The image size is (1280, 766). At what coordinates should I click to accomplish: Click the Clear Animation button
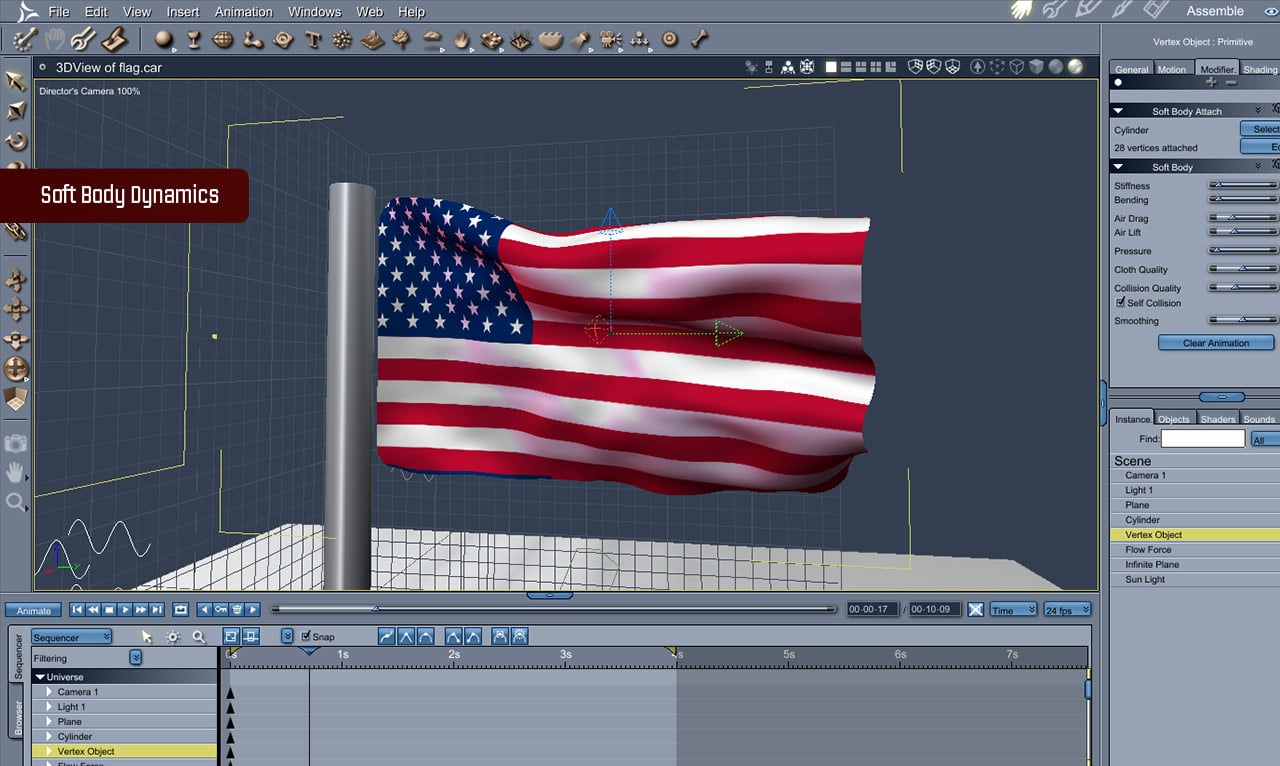pos(1215,343)
